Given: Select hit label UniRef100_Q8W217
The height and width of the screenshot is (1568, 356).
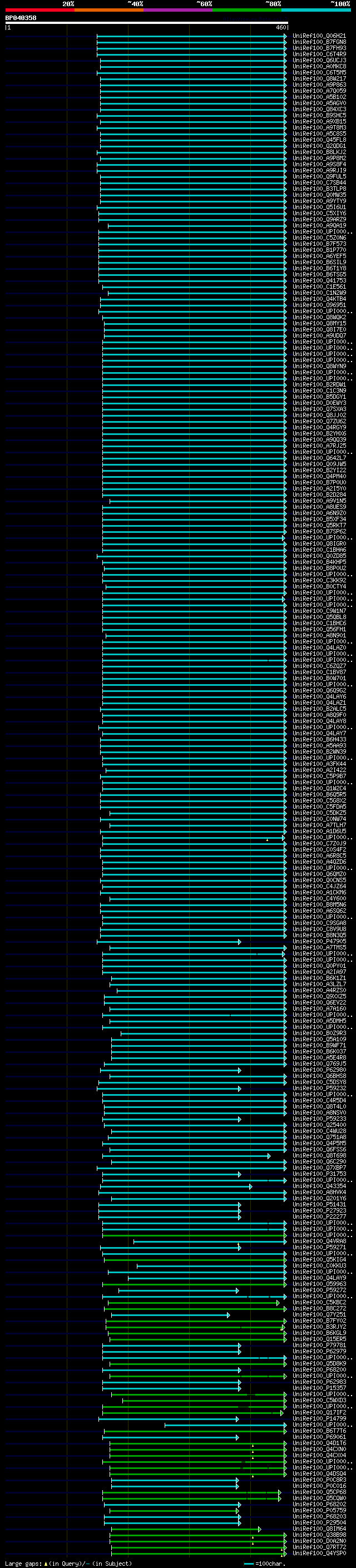Looking at the screenshot, I should (x=319, y=78).
